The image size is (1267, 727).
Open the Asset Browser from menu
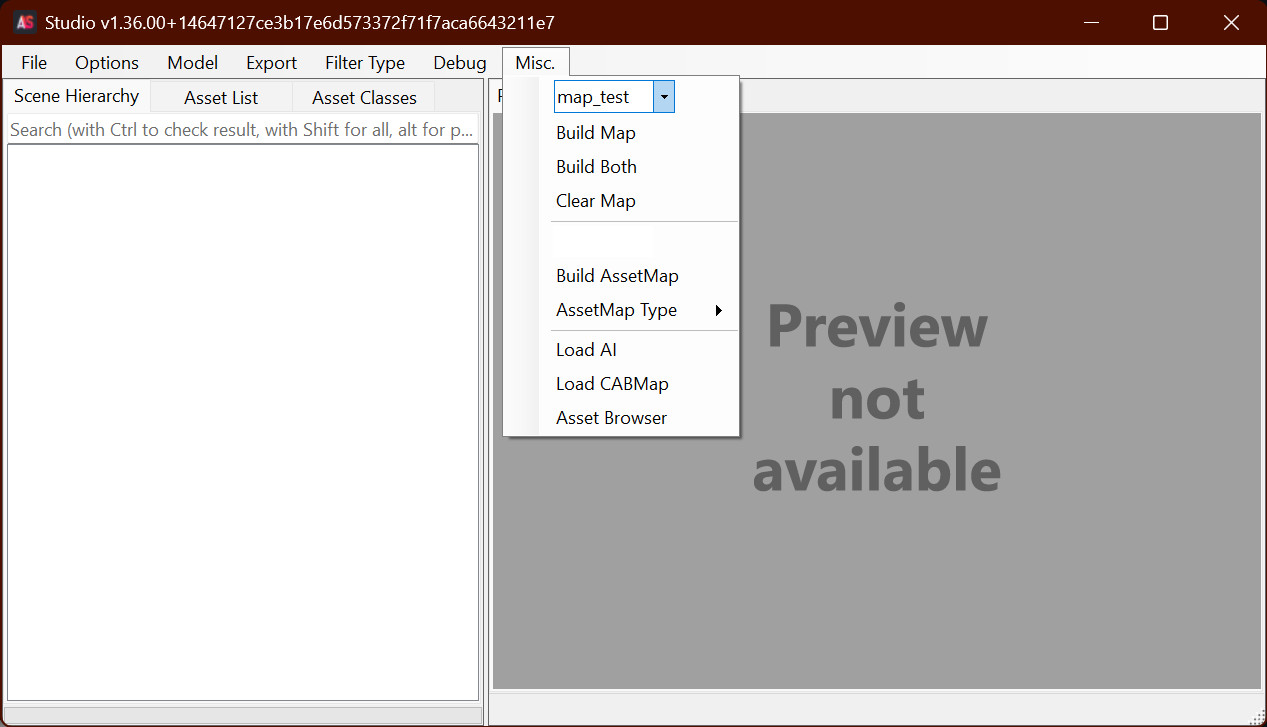tap(621, 418)
